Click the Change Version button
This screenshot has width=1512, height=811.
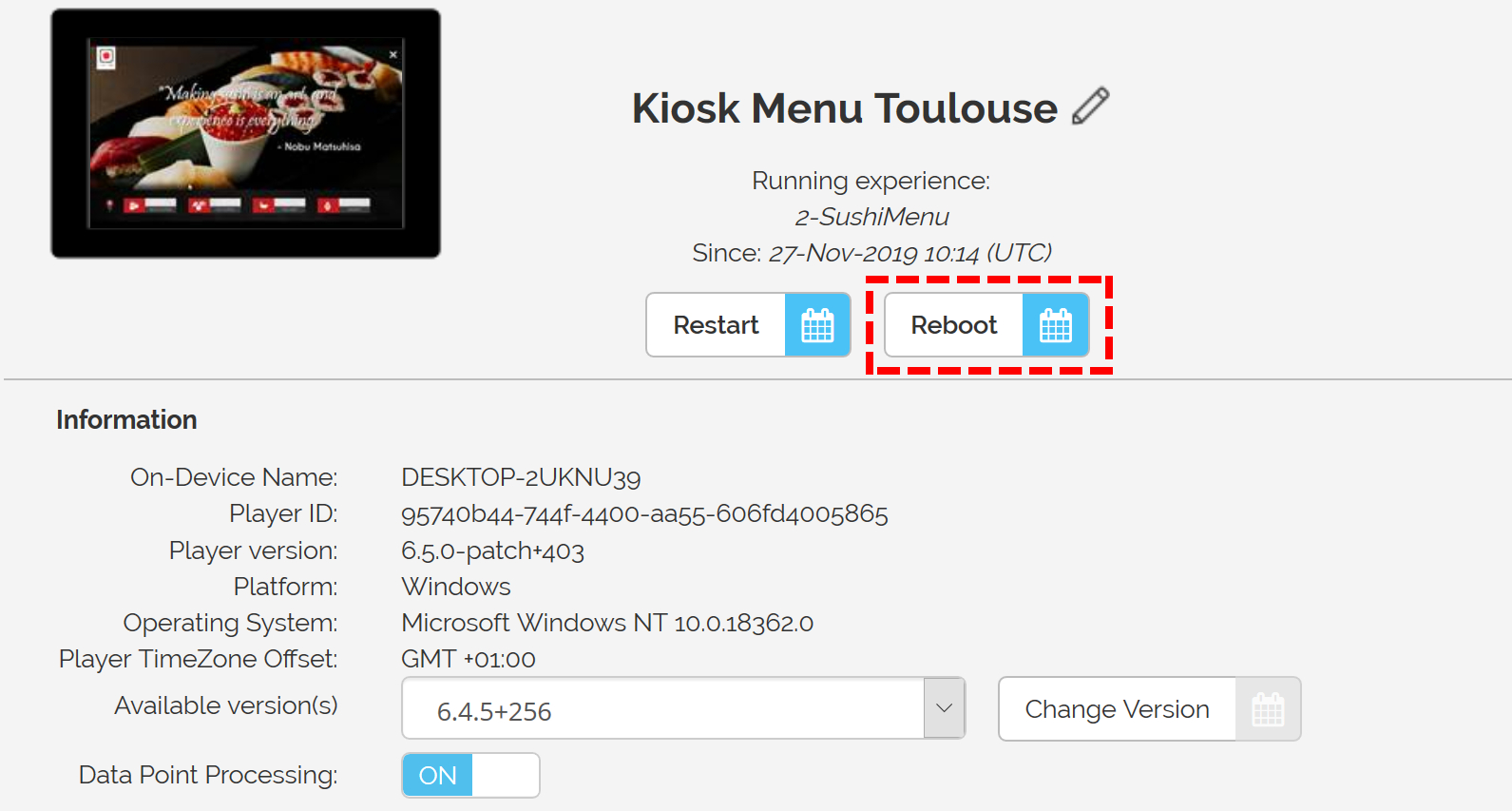[1117, 709]
